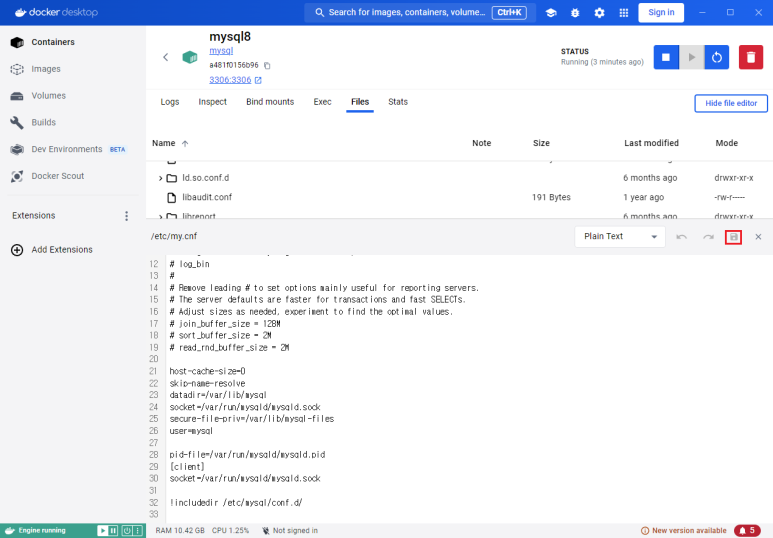The image size is (773, 538).
Task: Open the 3306:3306 port link
Action: pyautogui.click(x=230, y=80)
